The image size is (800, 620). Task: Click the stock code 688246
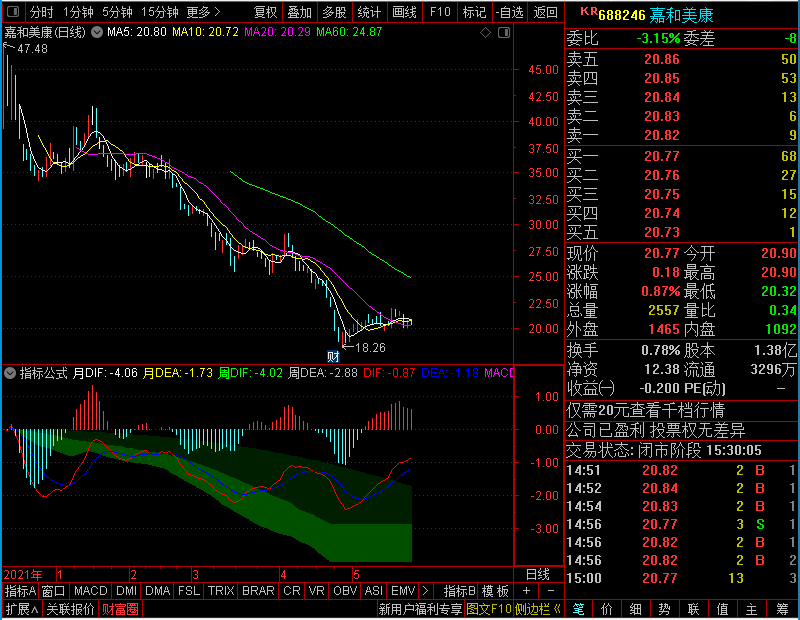coord(622,15)
